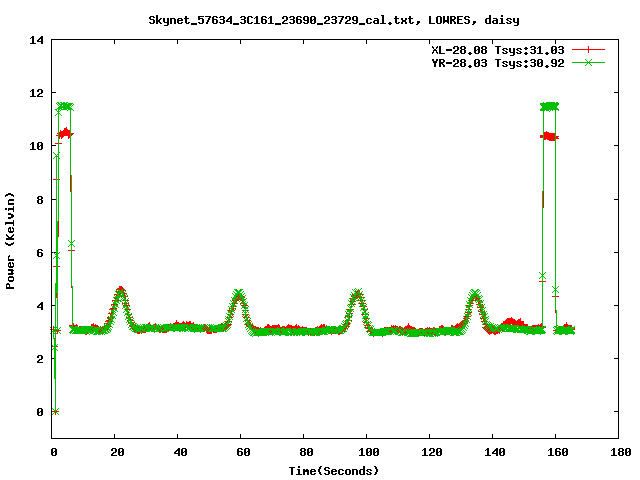Click the x-axis tick label 140

[495, 452]
